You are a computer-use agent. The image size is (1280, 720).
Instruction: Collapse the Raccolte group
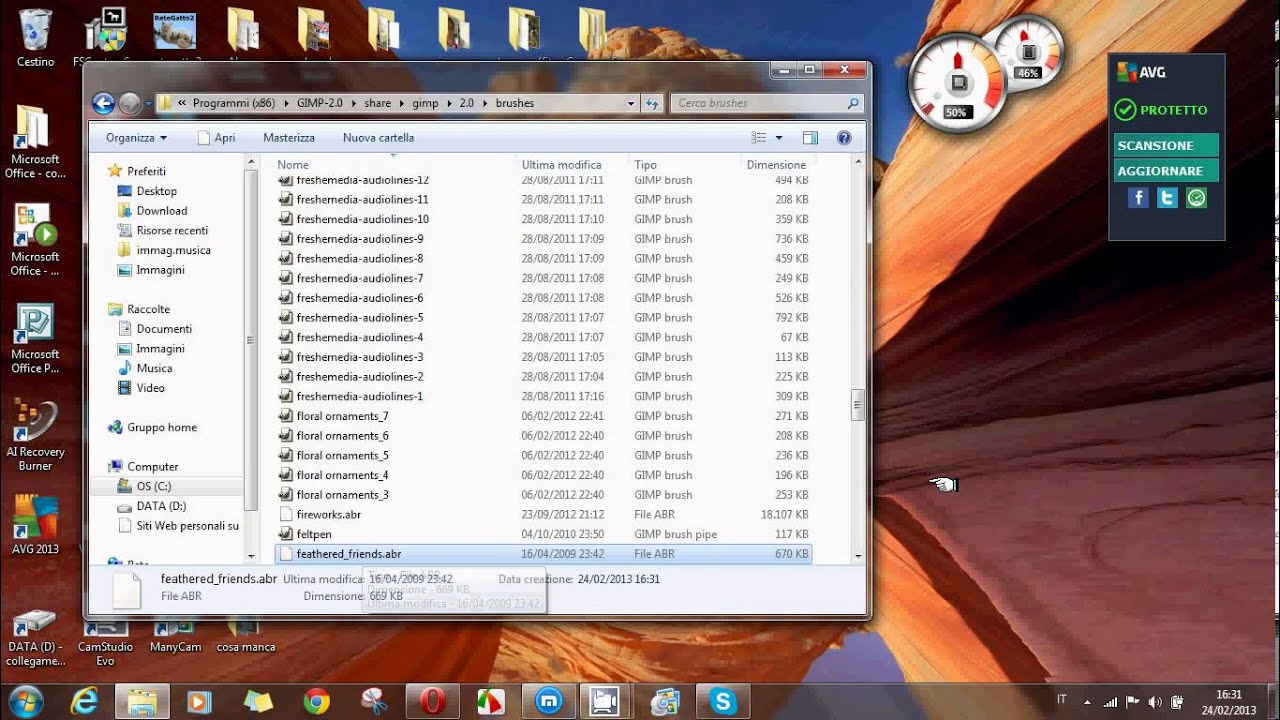[98, 309]
